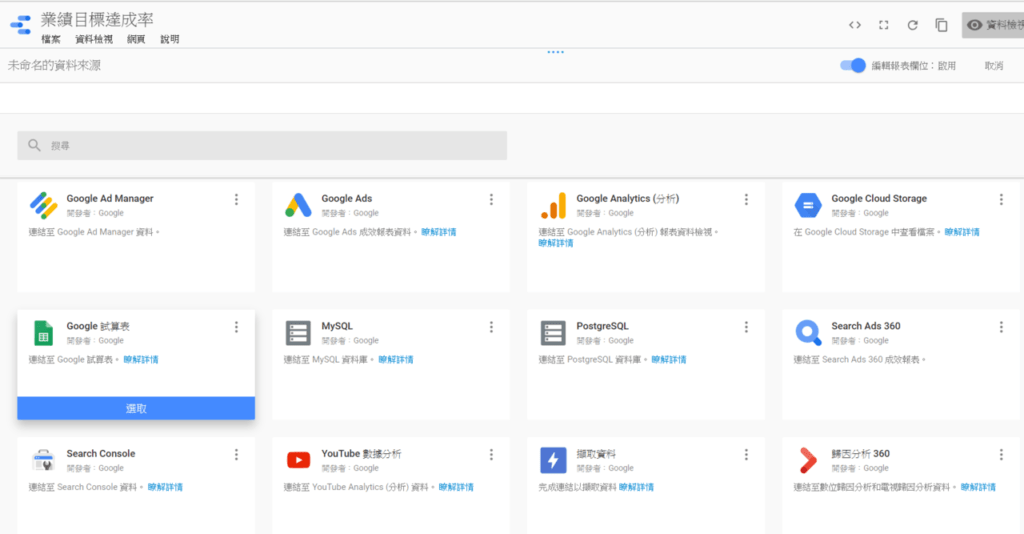
Task: Click the MySQL title text
Action: 337,326
